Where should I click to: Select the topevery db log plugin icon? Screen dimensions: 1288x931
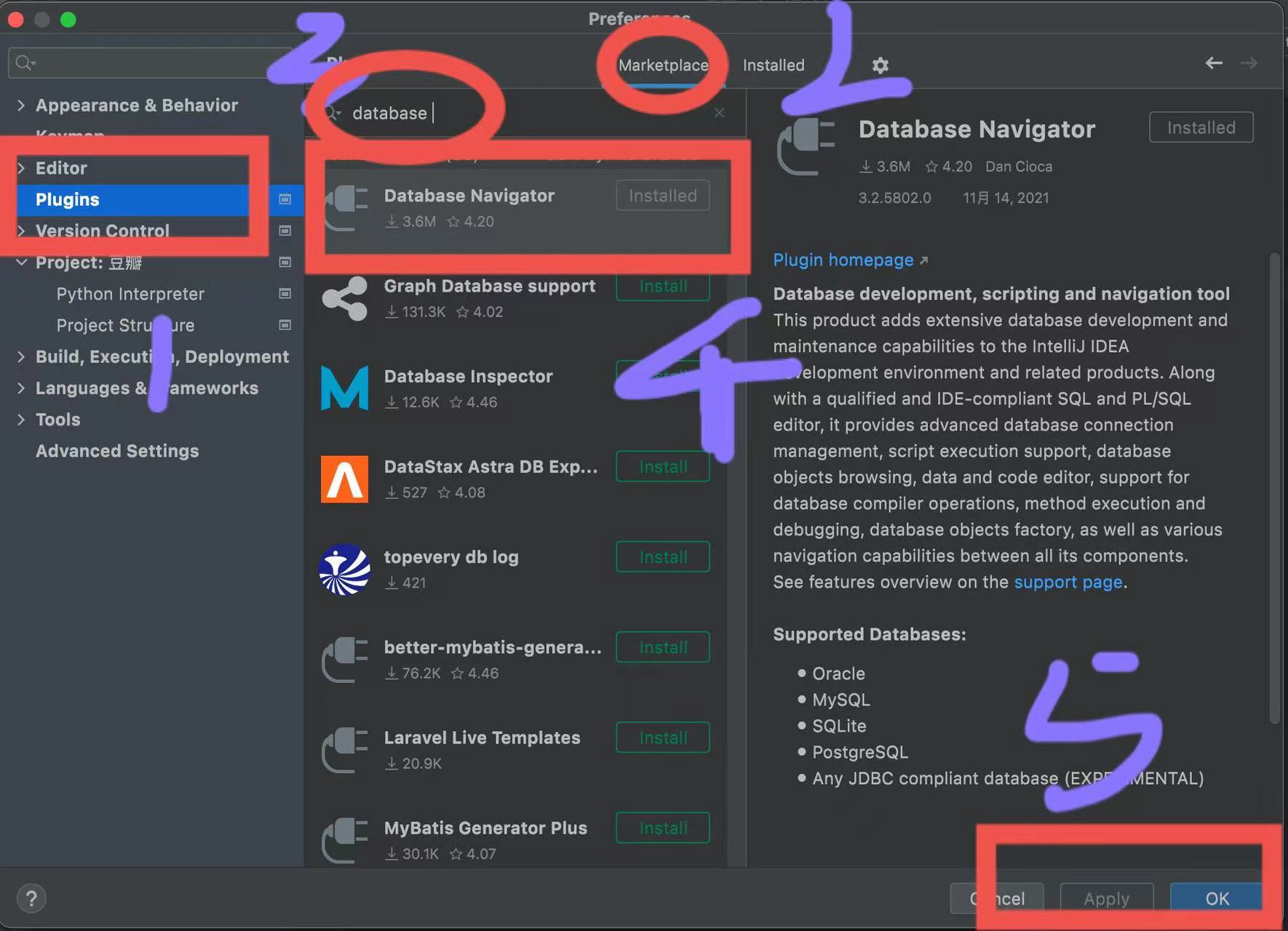click(344, 569)
